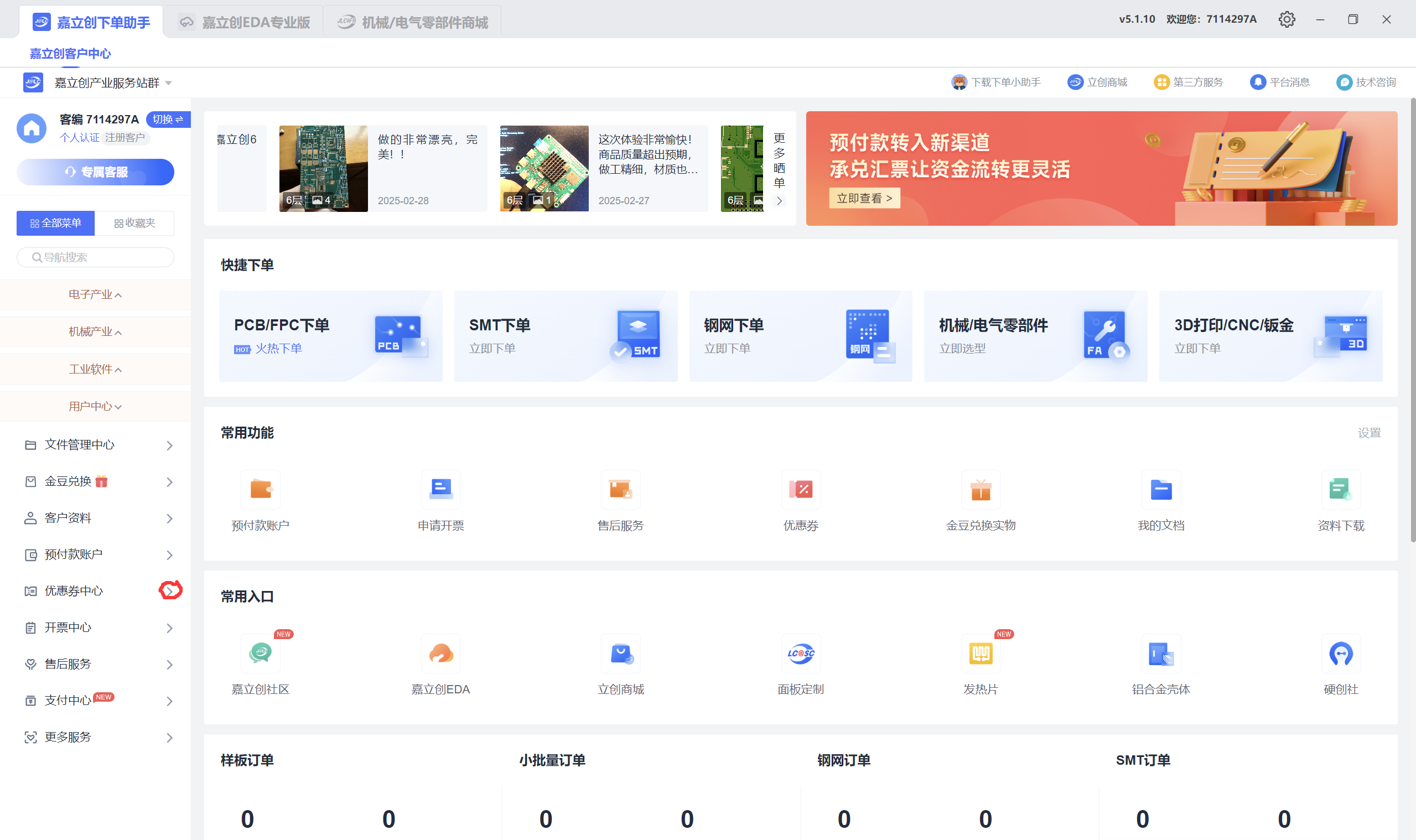The height and width of the screenshot is (840, 1416).
Task: Open 平台消息 notifications
Action: [x=1280, y=82]
